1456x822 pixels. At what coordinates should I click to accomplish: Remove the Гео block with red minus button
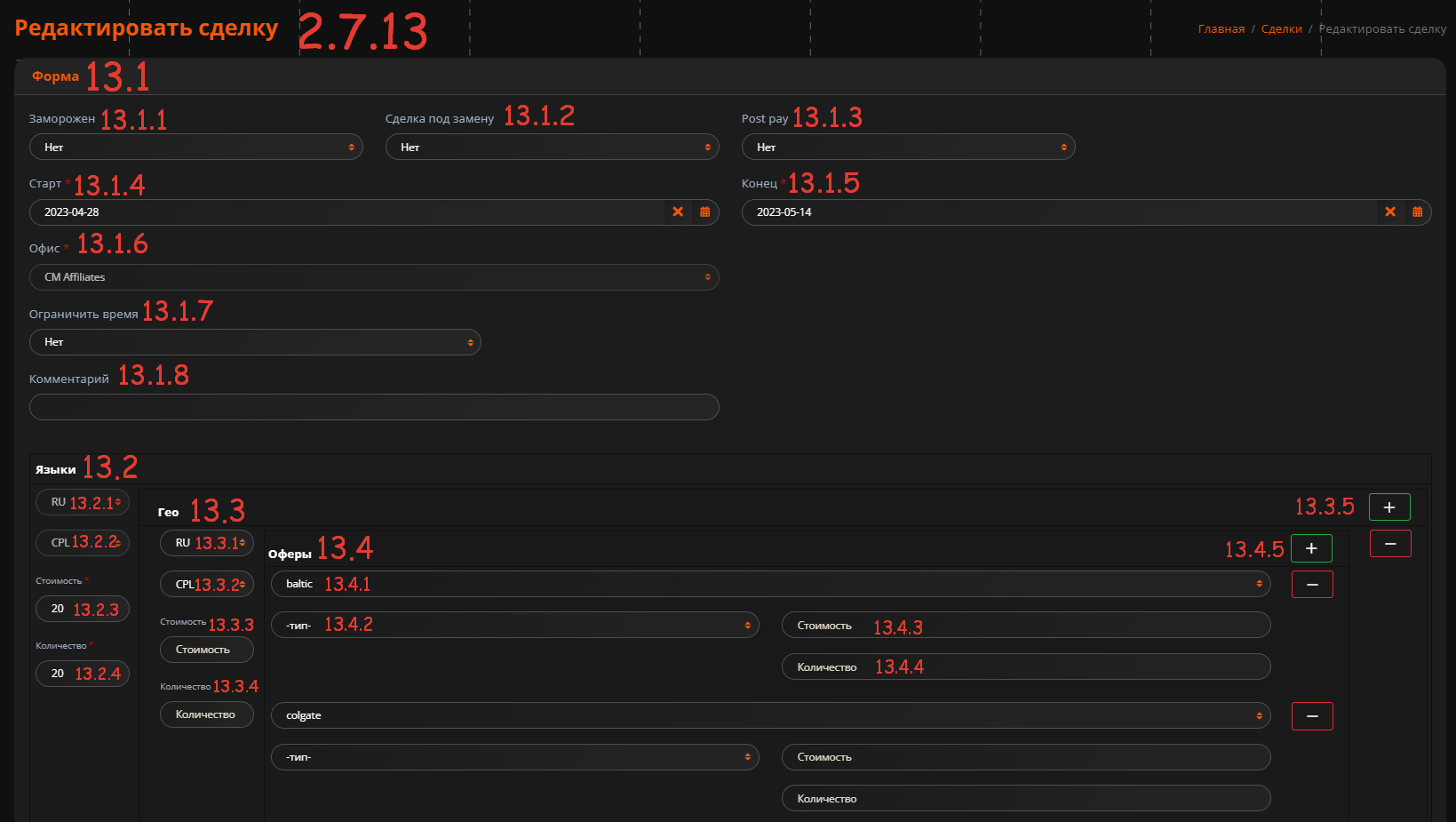[x=1390, y=544]
